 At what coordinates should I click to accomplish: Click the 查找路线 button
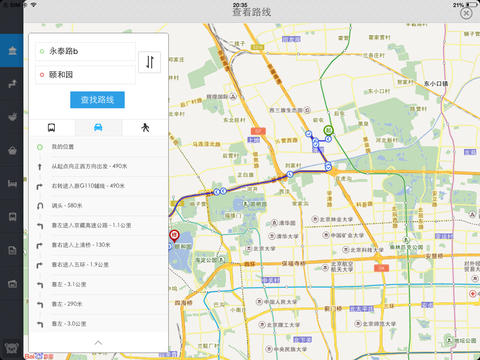(97, 100)
